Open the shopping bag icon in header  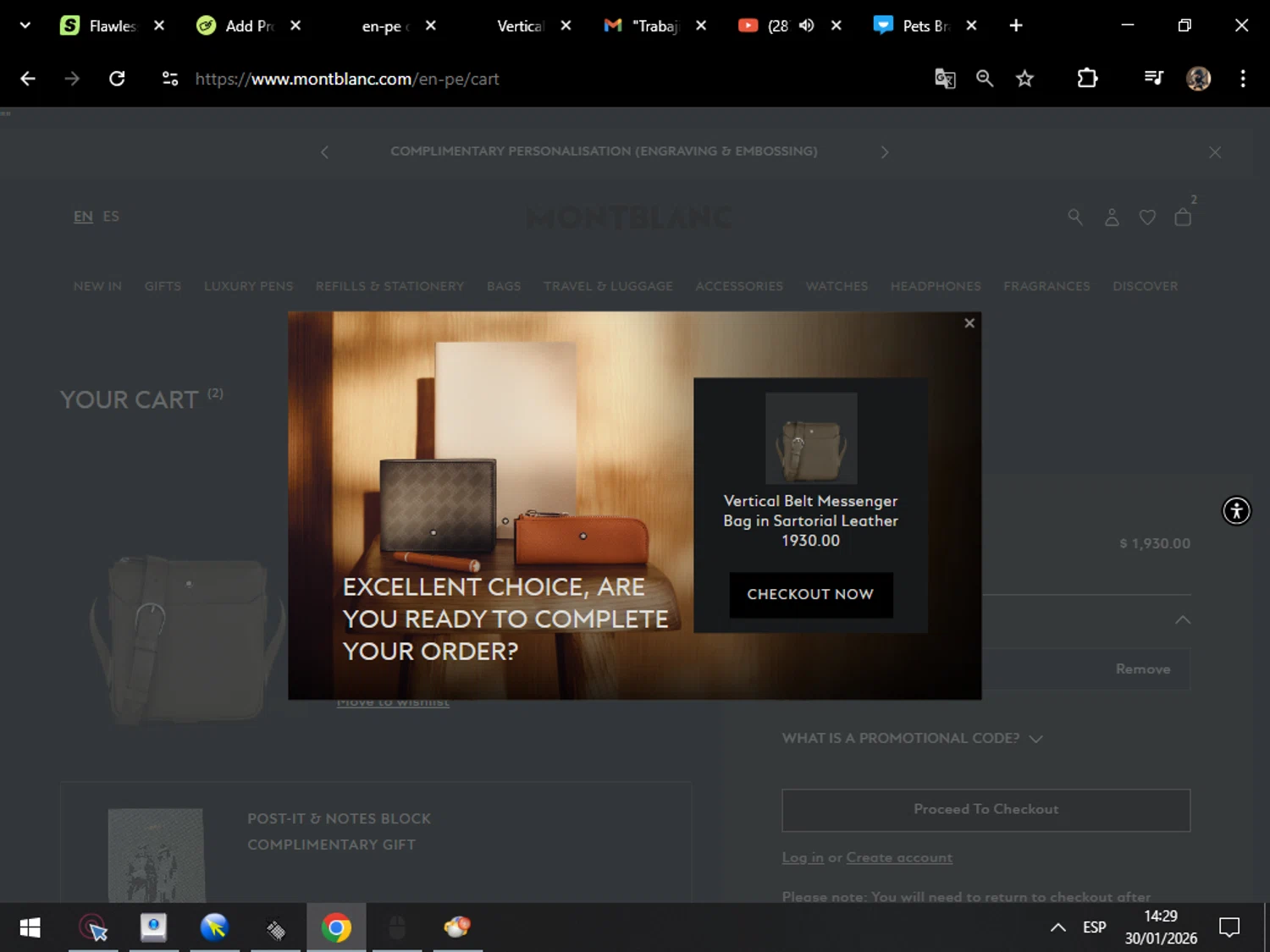pos(1183,217)
